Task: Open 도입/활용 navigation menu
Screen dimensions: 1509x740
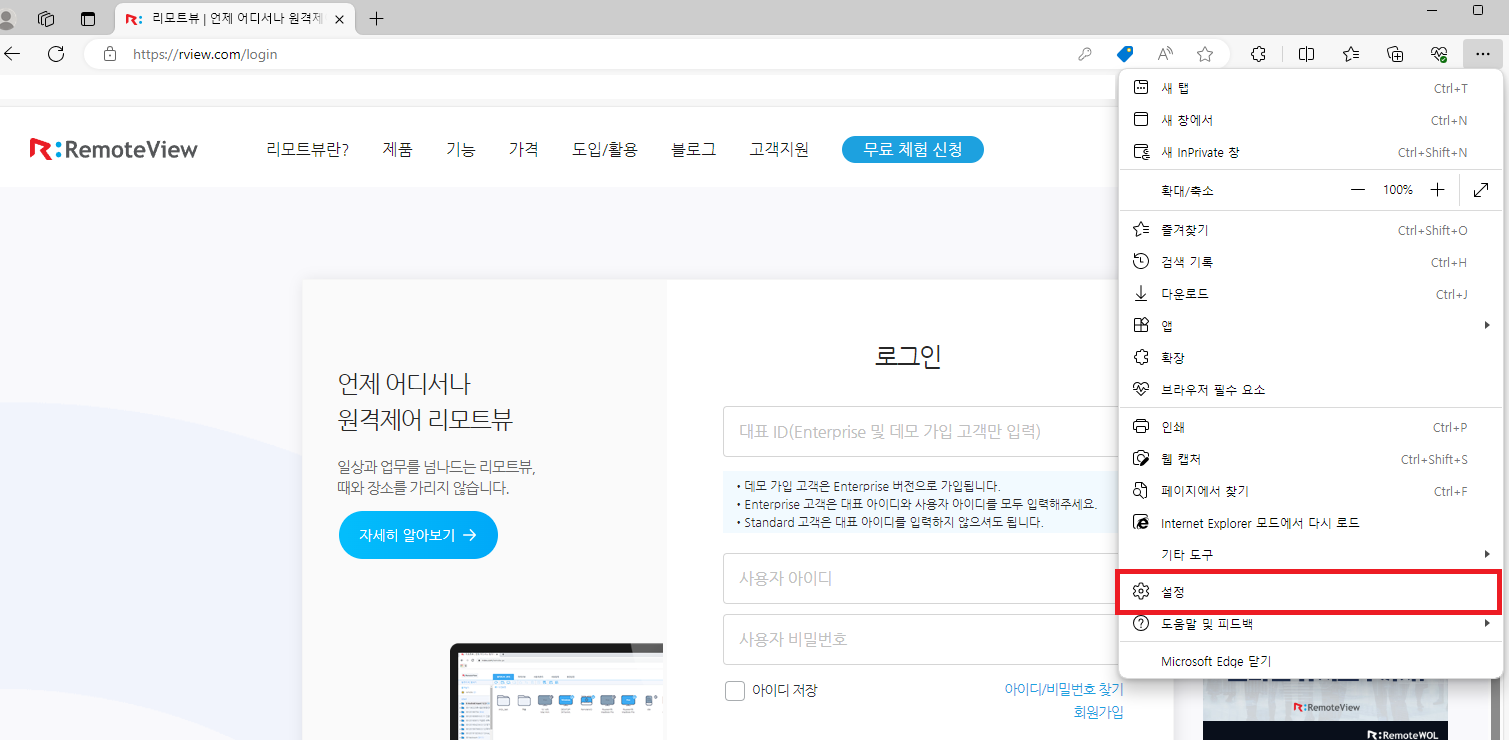Action: [605, 150]
